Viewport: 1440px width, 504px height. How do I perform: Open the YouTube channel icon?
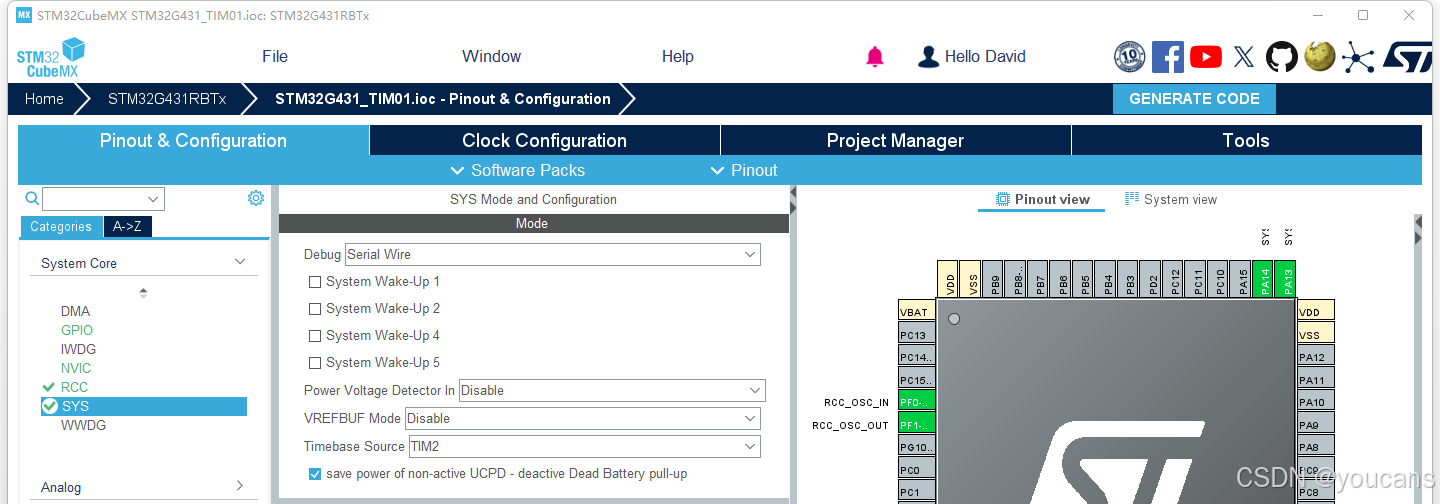[x=1206, y=57]
